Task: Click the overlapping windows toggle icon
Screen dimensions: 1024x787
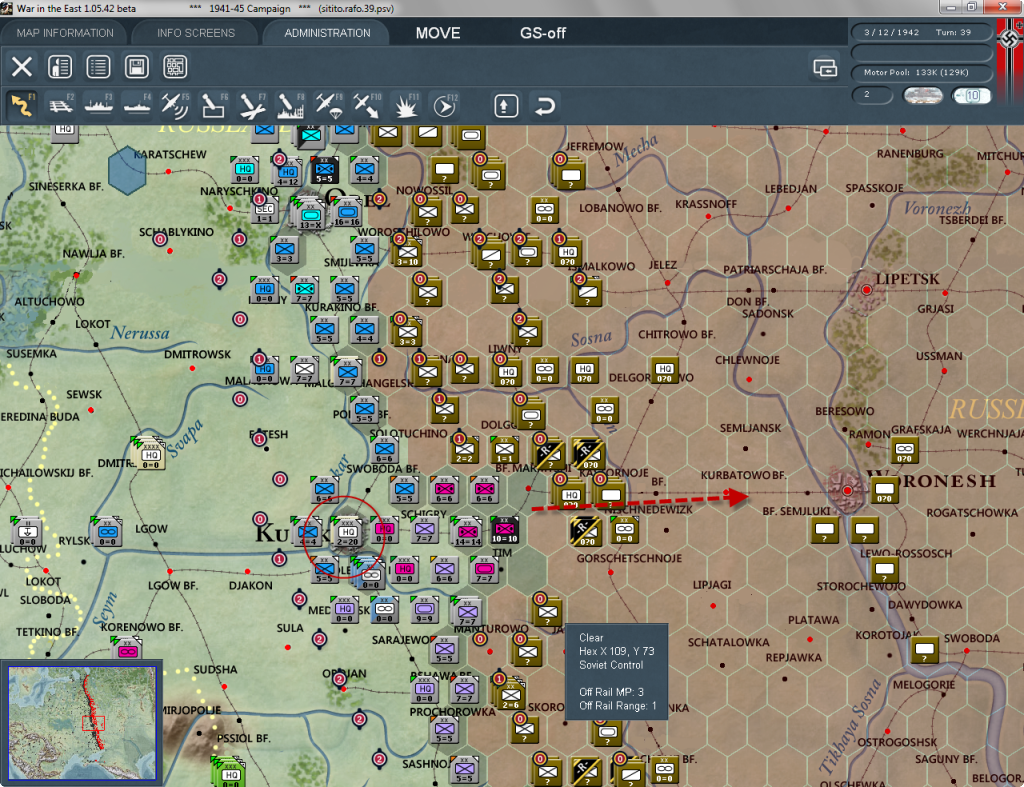Action: coord(825,67)
